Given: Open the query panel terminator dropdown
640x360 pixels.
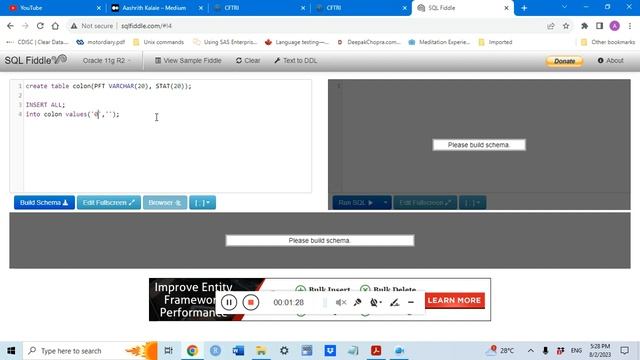Looking at the screenshot, I should (x=472, y=202).
